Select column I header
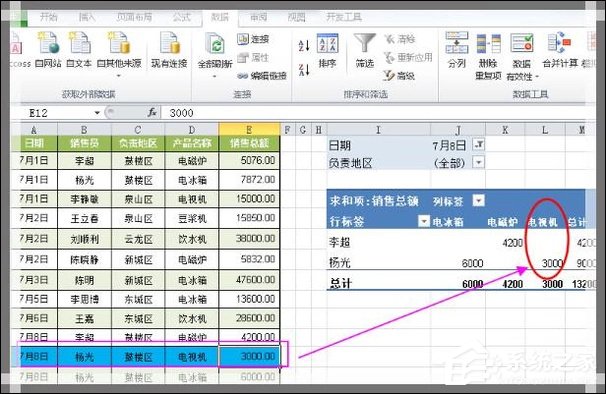This screenshot has width=606, height=394. 378,130
